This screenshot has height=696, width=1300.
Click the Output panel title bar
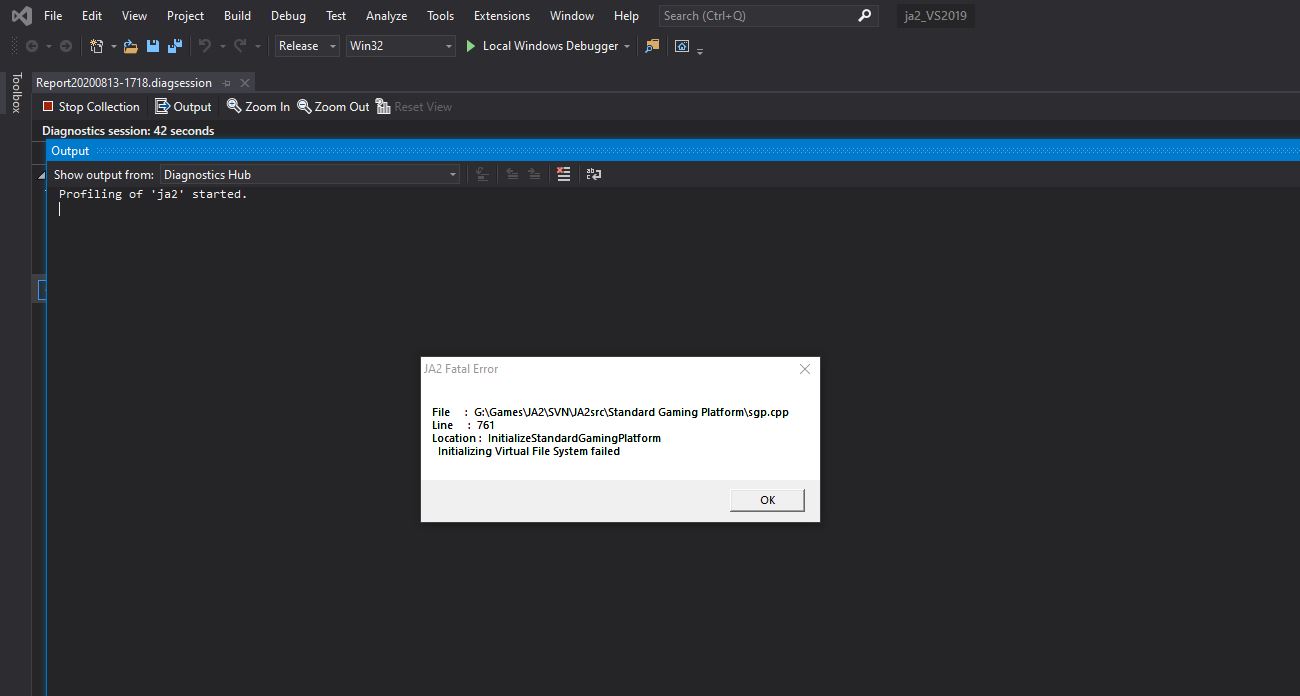(x=672, y=151)
